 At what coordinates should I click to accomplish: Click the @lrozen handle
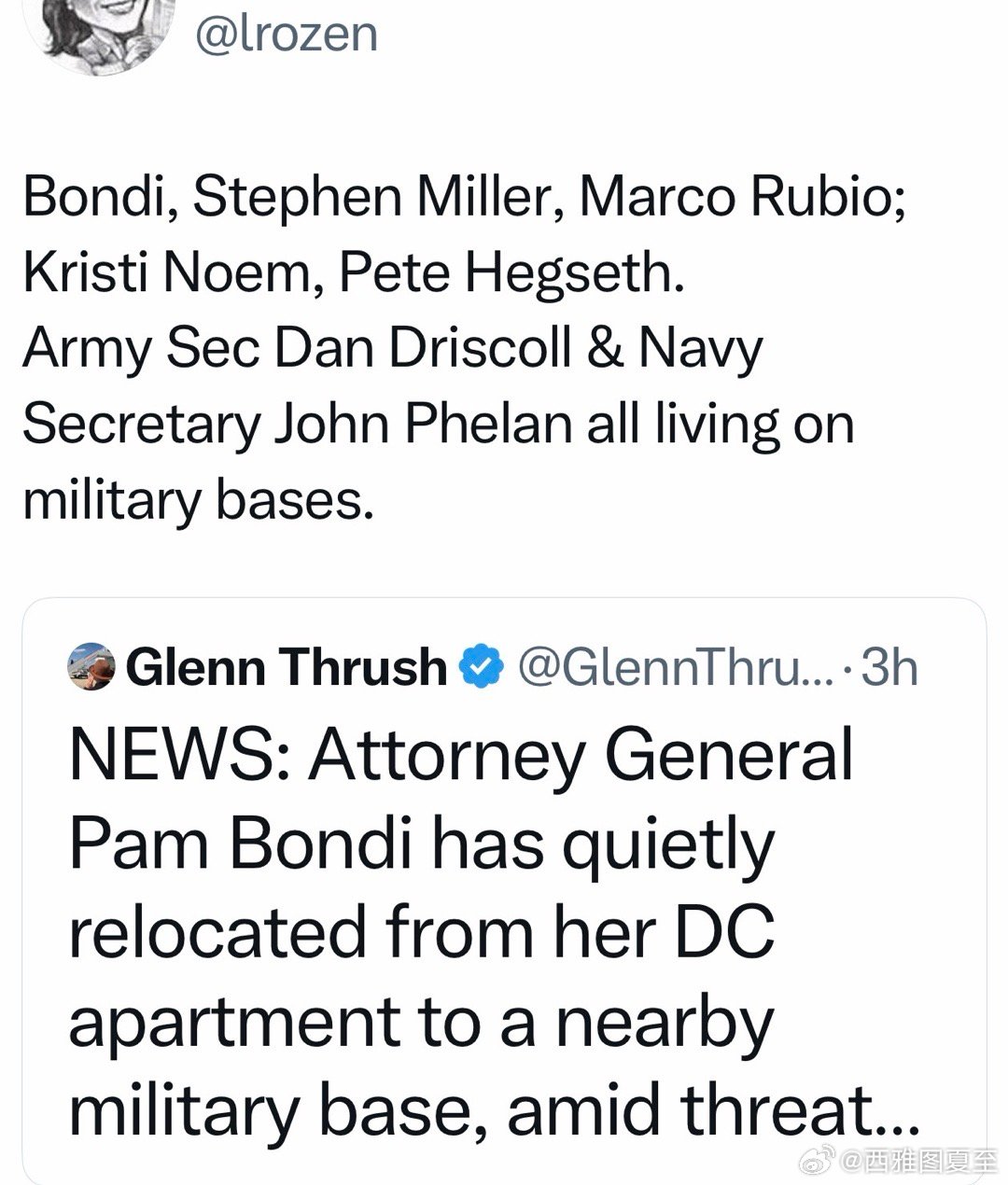click(285, 34)
